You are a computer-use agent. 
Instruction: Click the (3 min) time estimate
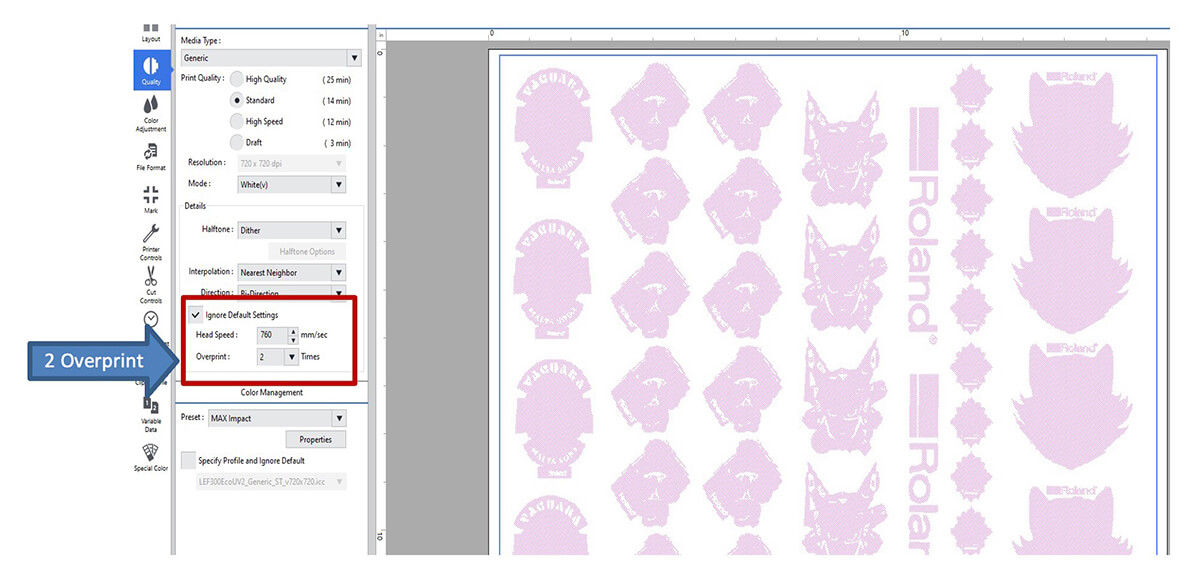336,142
